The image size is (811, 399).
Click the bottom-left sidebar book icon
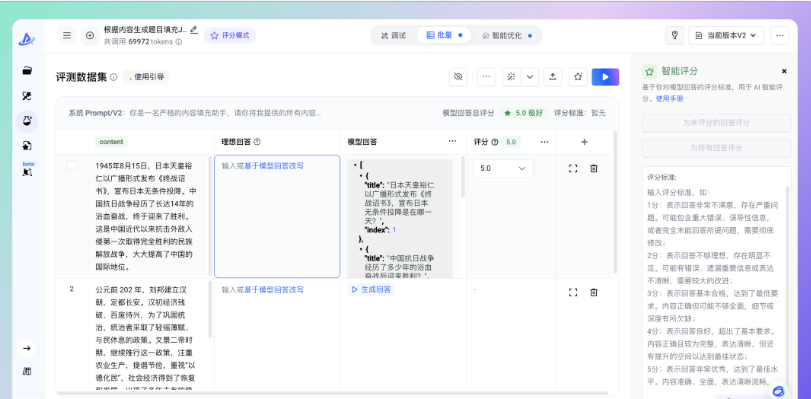(x=27, y=371)
